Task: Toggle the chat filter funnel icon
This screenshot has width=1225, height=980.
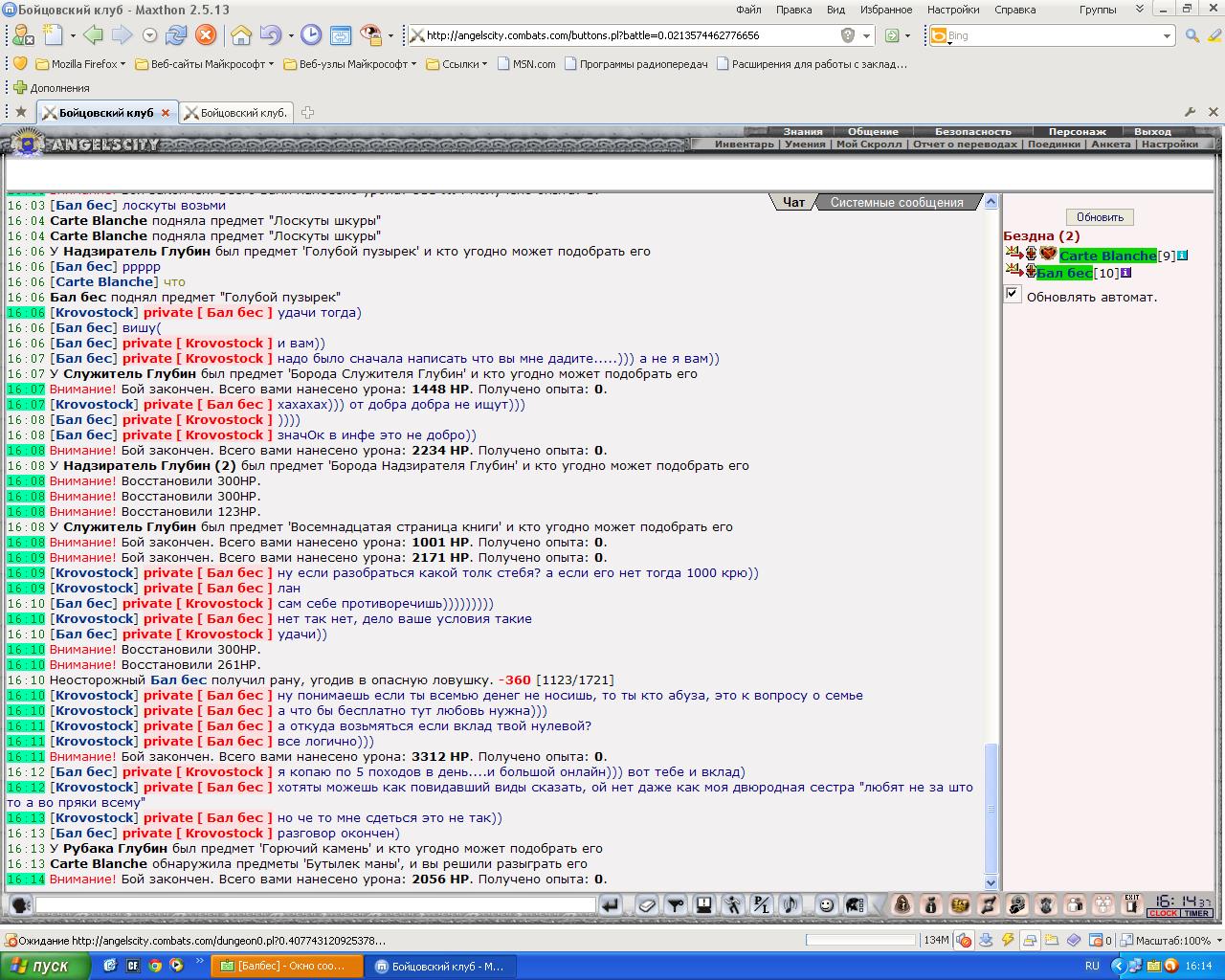Action: tap(676, 904)
